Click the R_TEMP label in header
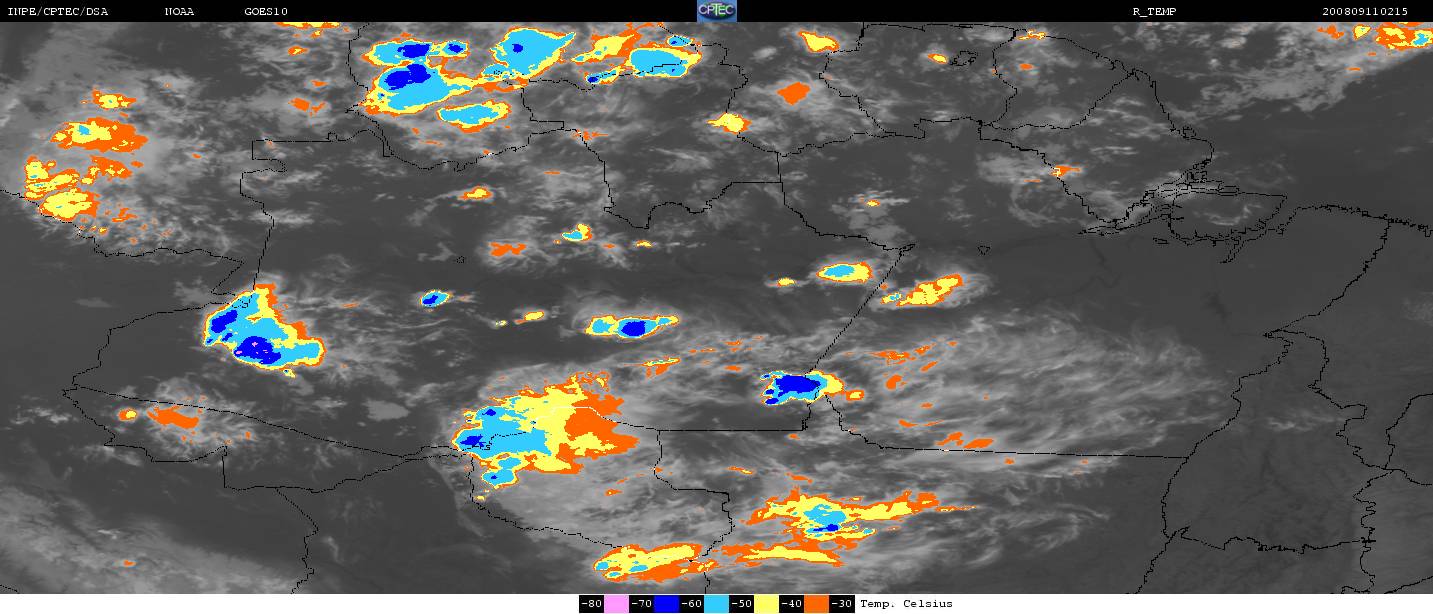Image resolution: width=1433 pixels, height=614 pixels. [x=1153, y=11]
